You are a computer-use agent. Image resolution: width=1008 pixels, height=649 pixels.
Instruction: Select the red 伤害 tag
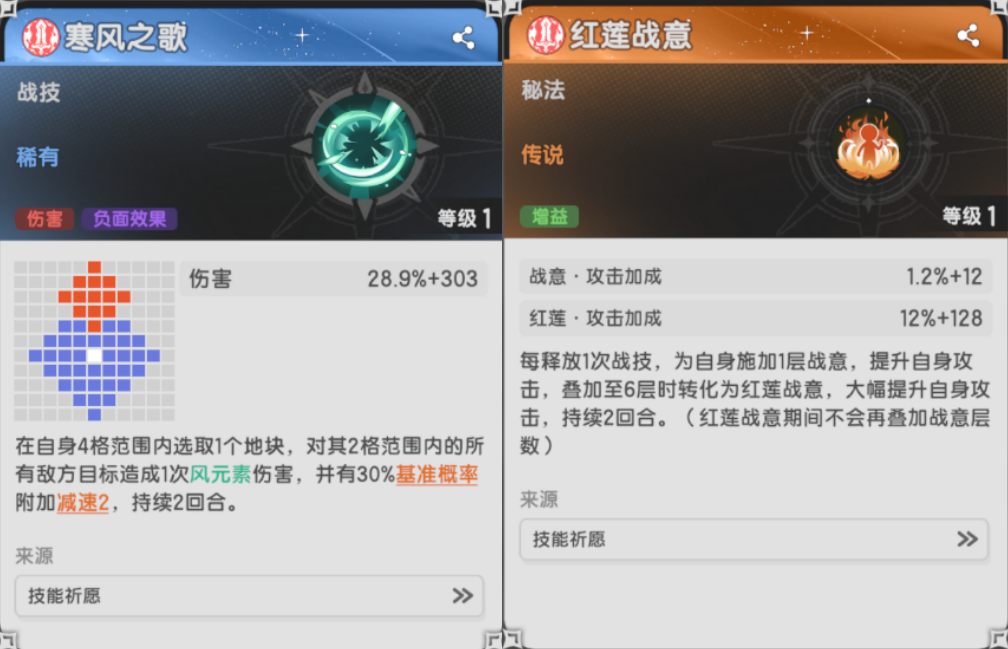[x=44, y=219]
